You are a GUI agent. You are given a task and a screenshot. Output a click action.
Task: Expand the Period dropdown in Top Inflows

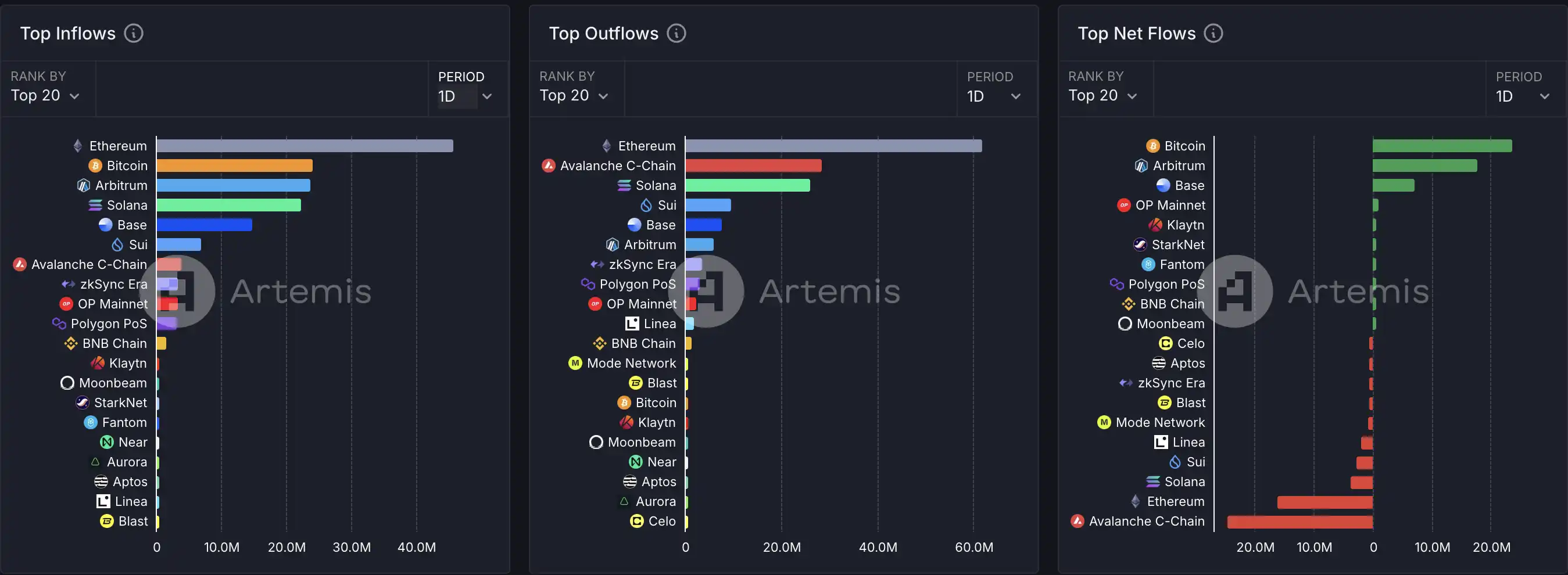[465, 96]
